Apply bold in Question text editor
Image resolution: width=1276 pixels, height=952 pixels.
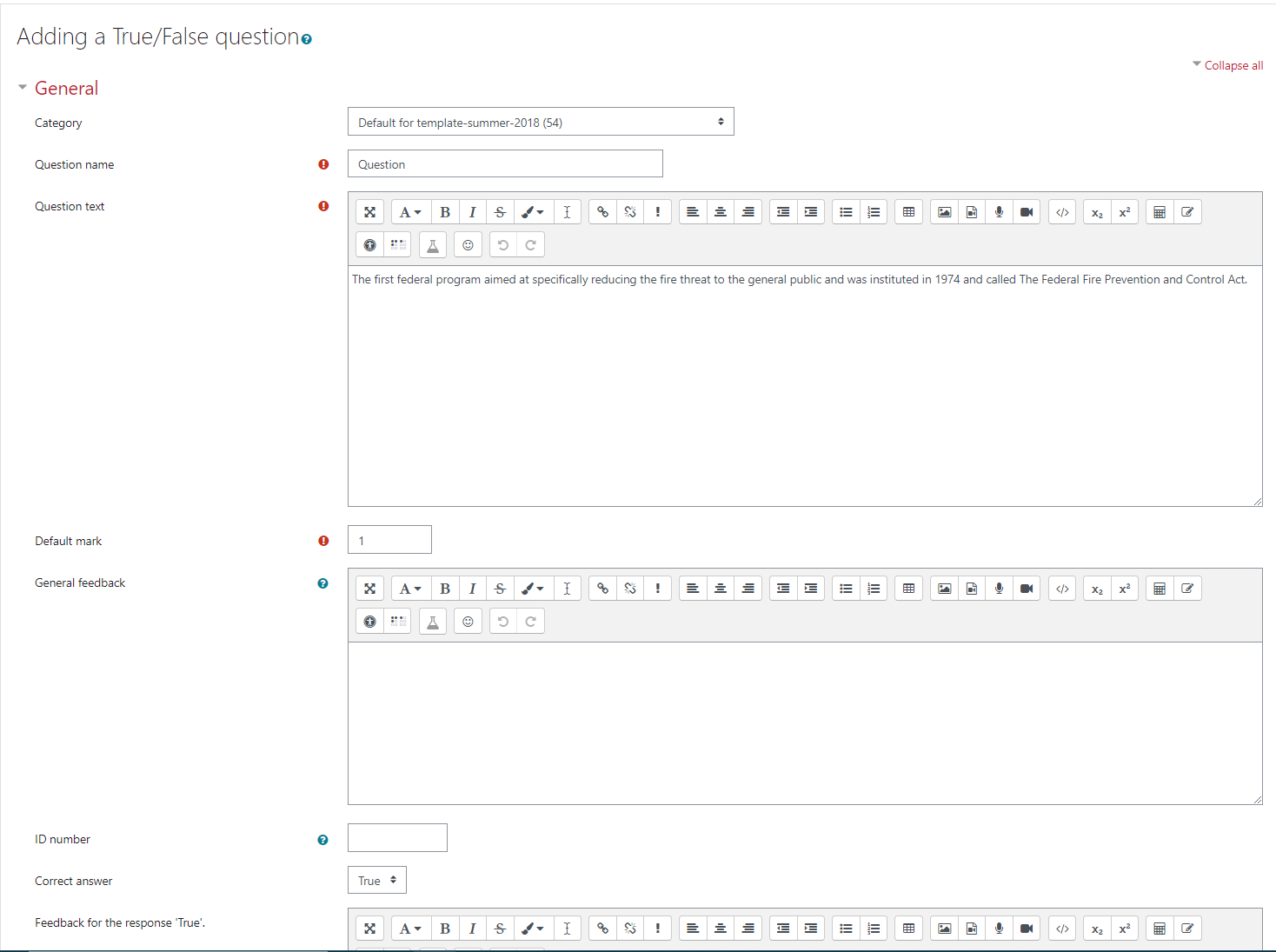point(445,212)
